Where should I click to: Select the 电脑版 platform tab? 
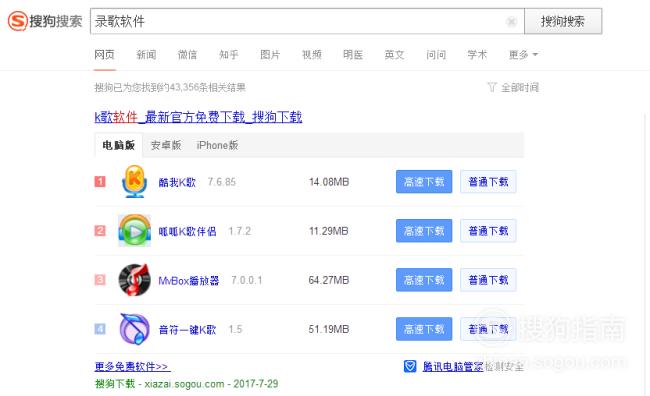[119, 145]
